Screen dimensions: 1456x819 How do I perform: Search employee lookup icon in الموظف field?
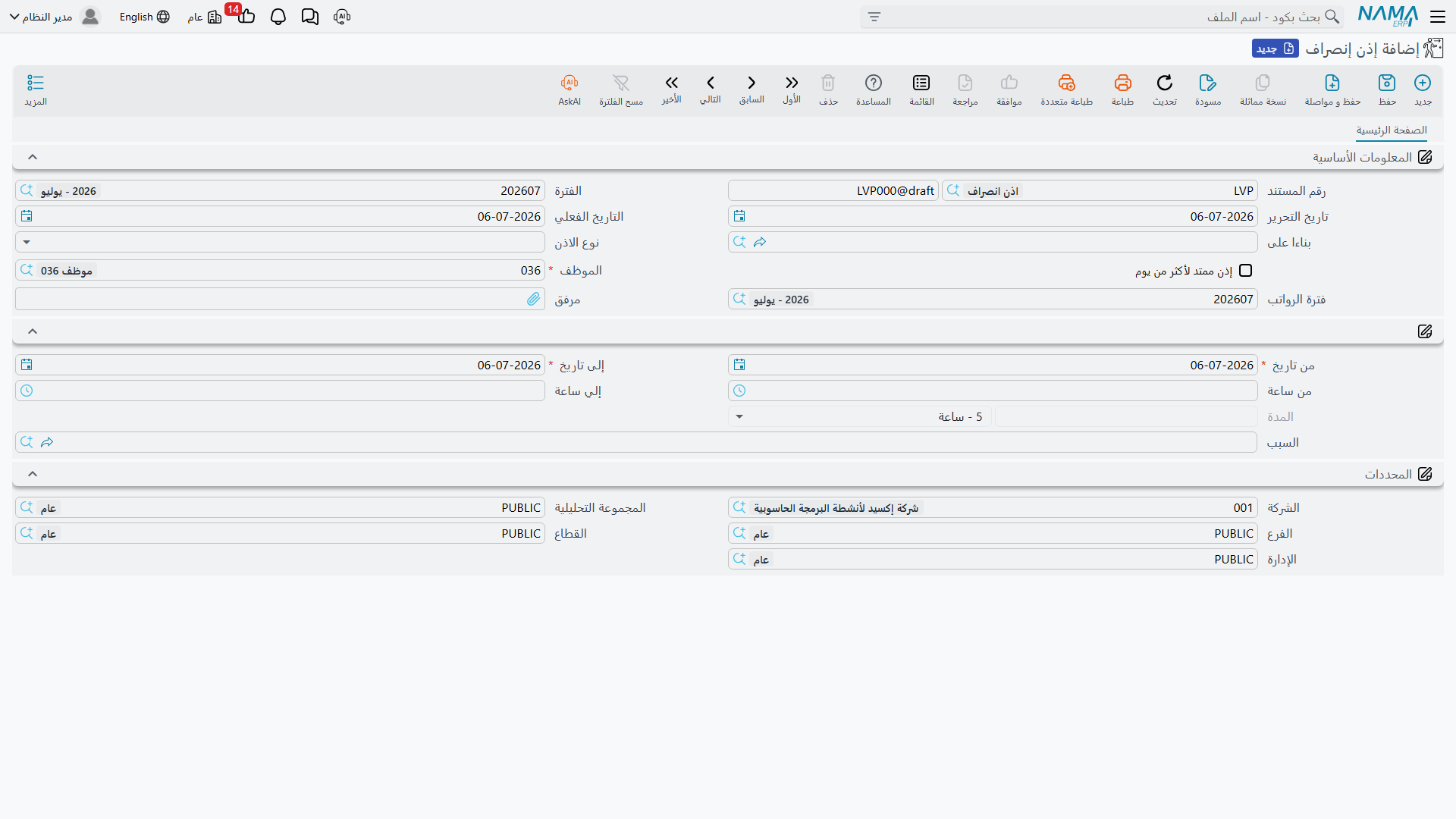point(27,271)
